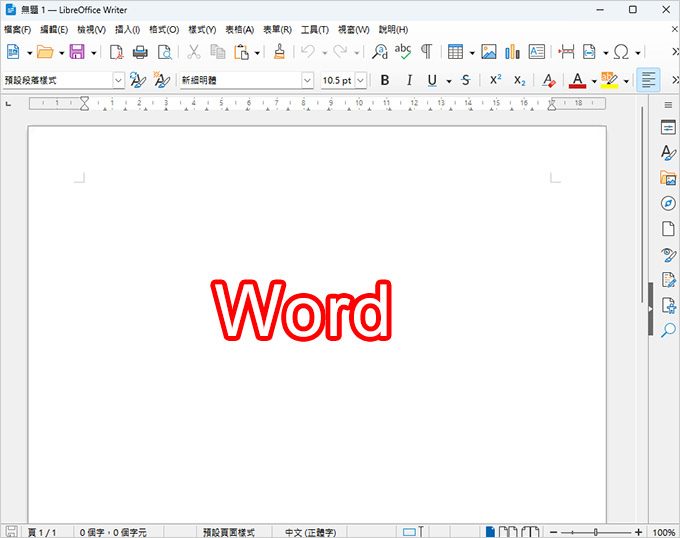Click the Copy icon
Screen dimensions: 680x538
[218, 52]
